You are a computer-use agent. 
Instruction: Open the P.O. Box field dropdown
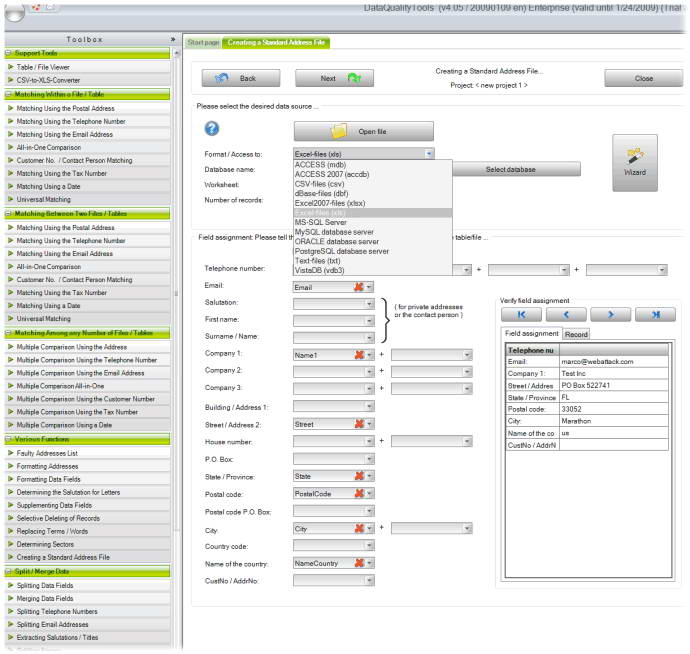tap(369, 459)
